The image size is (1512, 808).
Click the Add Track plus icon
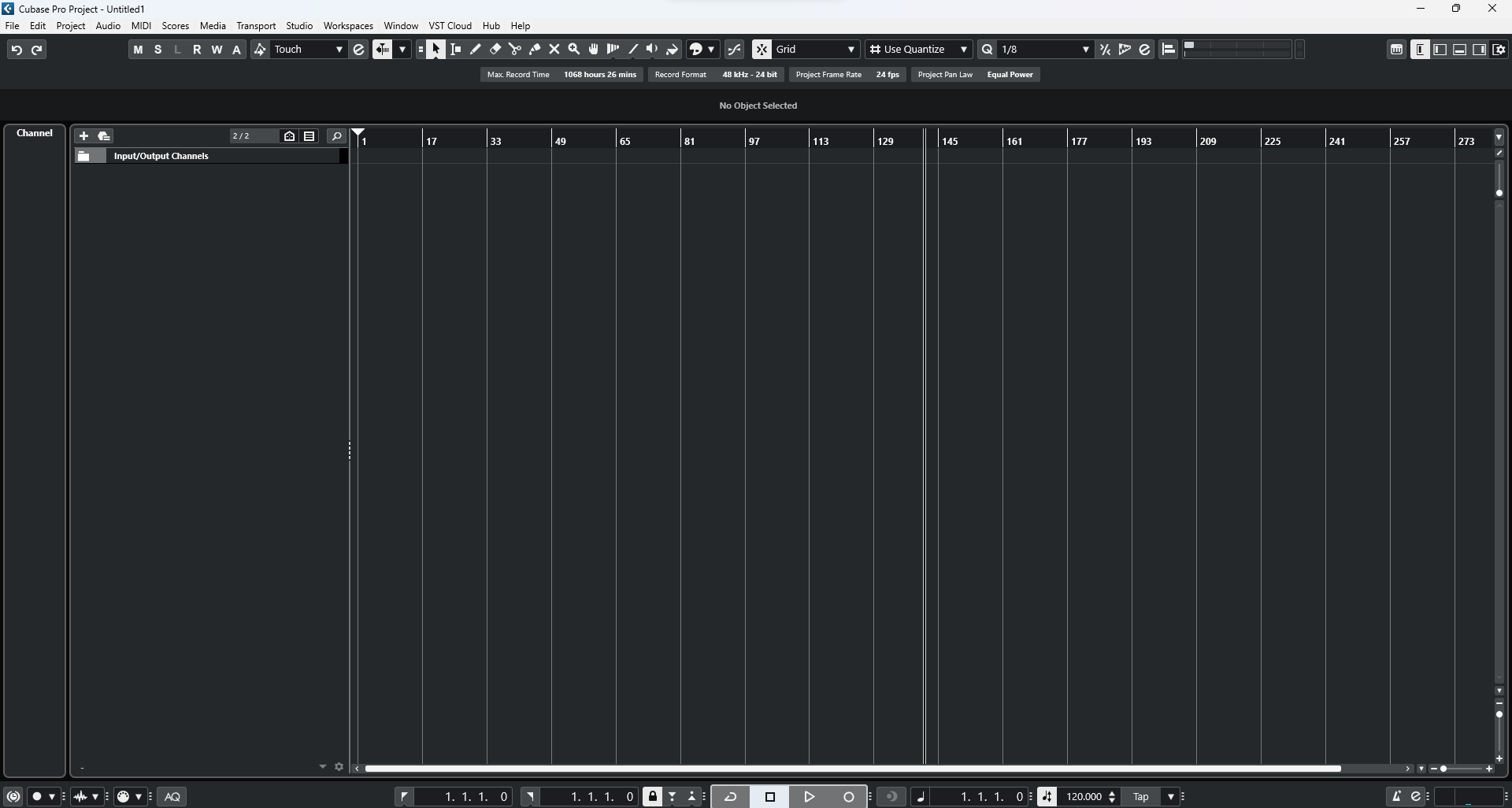point(83,136)
